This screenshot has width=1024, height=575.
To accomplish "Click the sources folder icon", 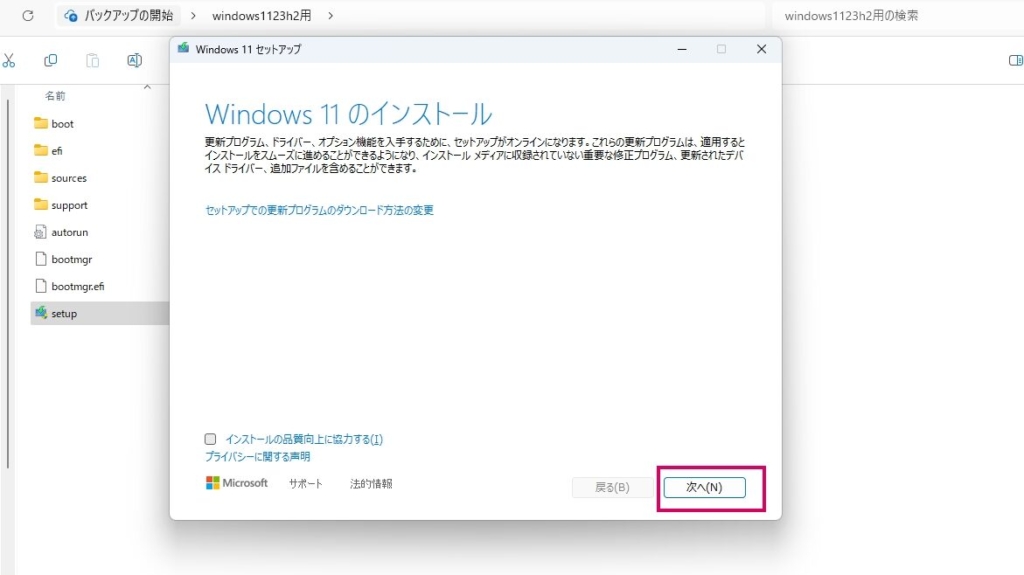I will pyautogui.click(x=40, y=178).
